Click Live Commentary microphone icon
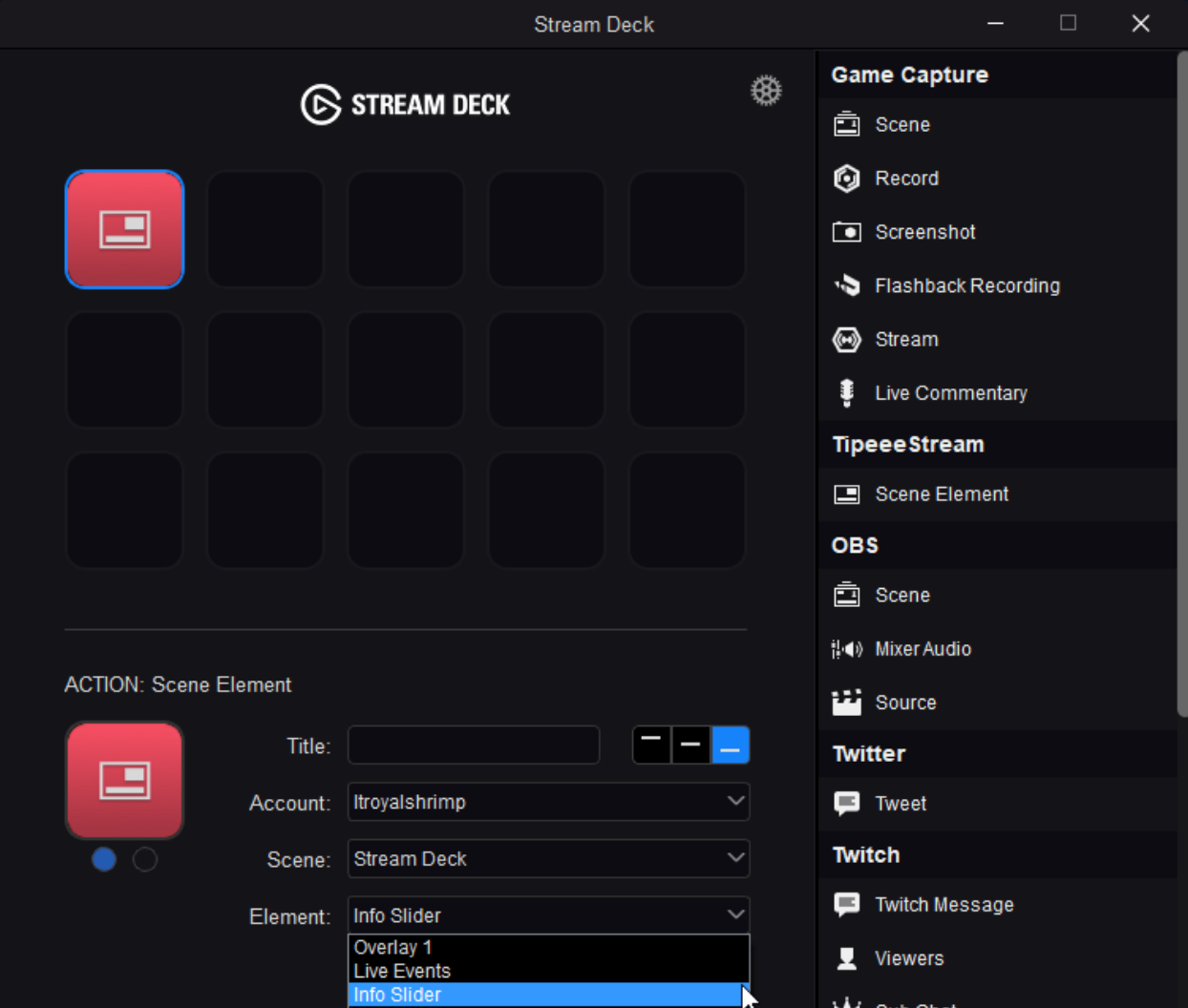The width and height of the screenshot is (1188, 1008). click(x=846, y=392)
